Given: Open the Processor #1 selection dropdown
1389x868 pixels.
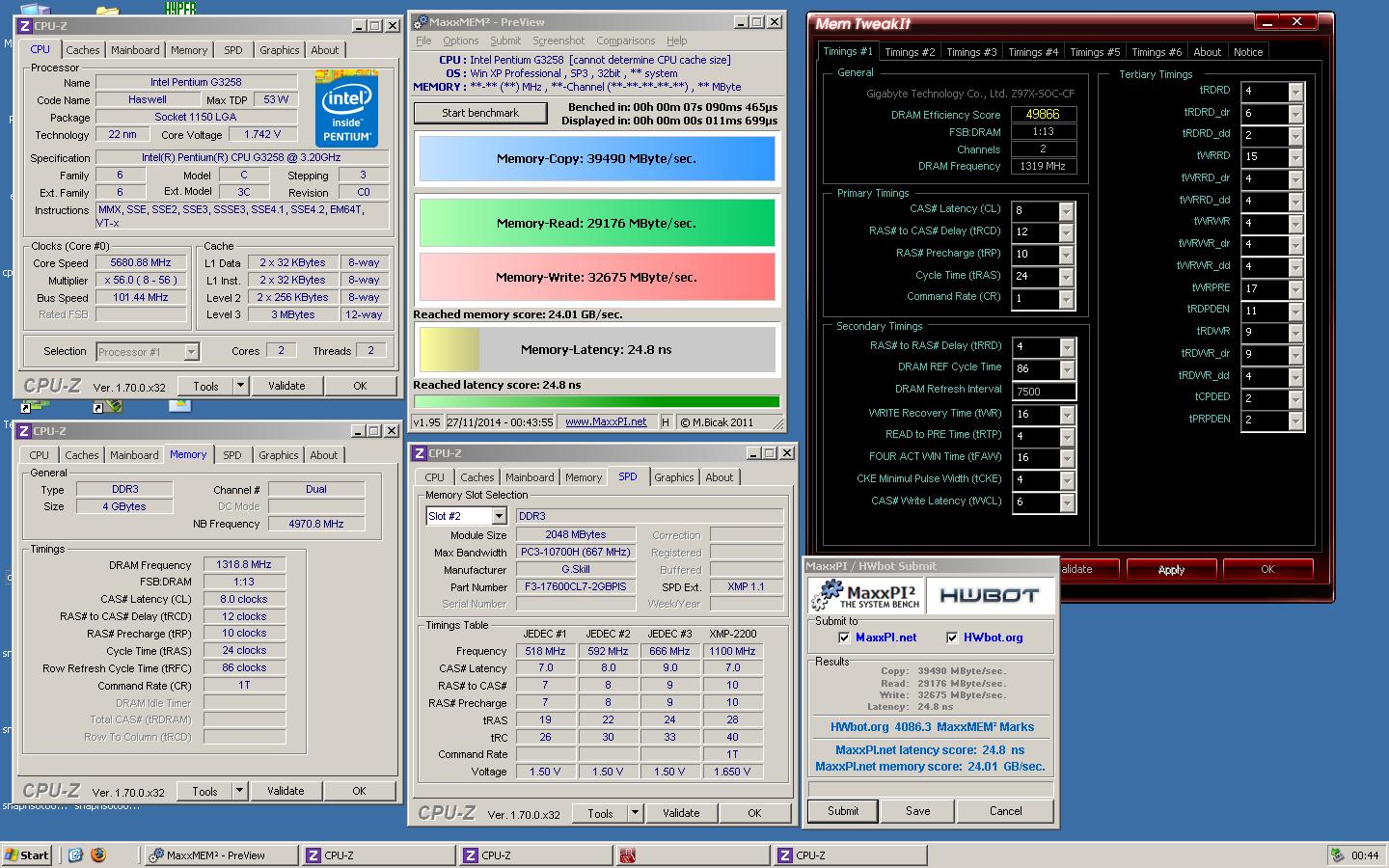Looking at the screenshot, I should click(x=191, y=352).
